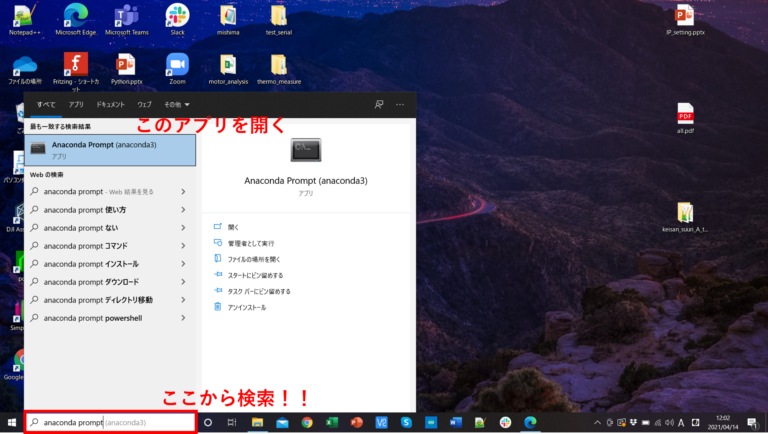The image size is (768, 434).
Task: Expand the 'anaconda prompt ダウンロード' suggestion arrow
Action: pyautogui.click(x=183, y=282)
